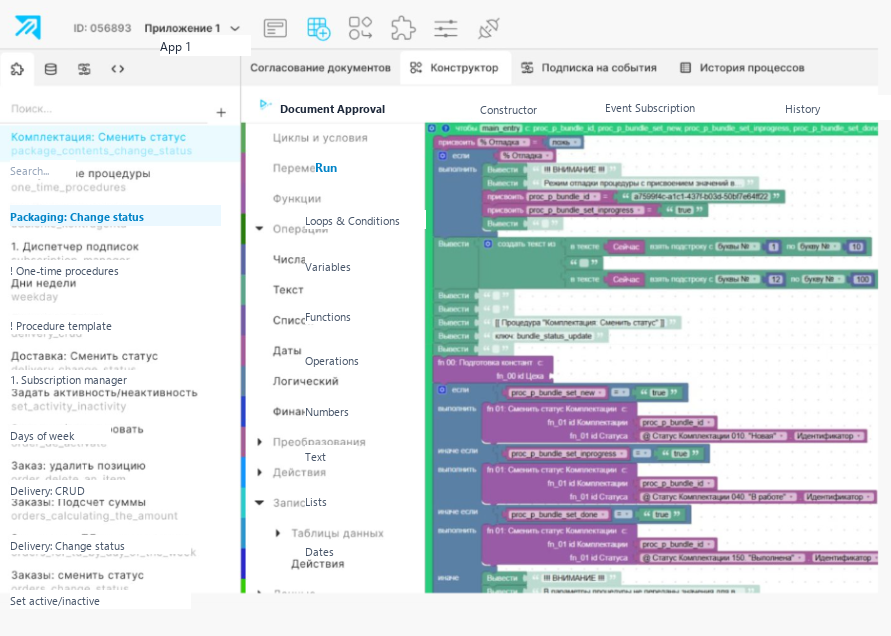Open 'Задать активность/неактивность' procedure
Viewport: 891px width, 636px height.
pos(104,393)
